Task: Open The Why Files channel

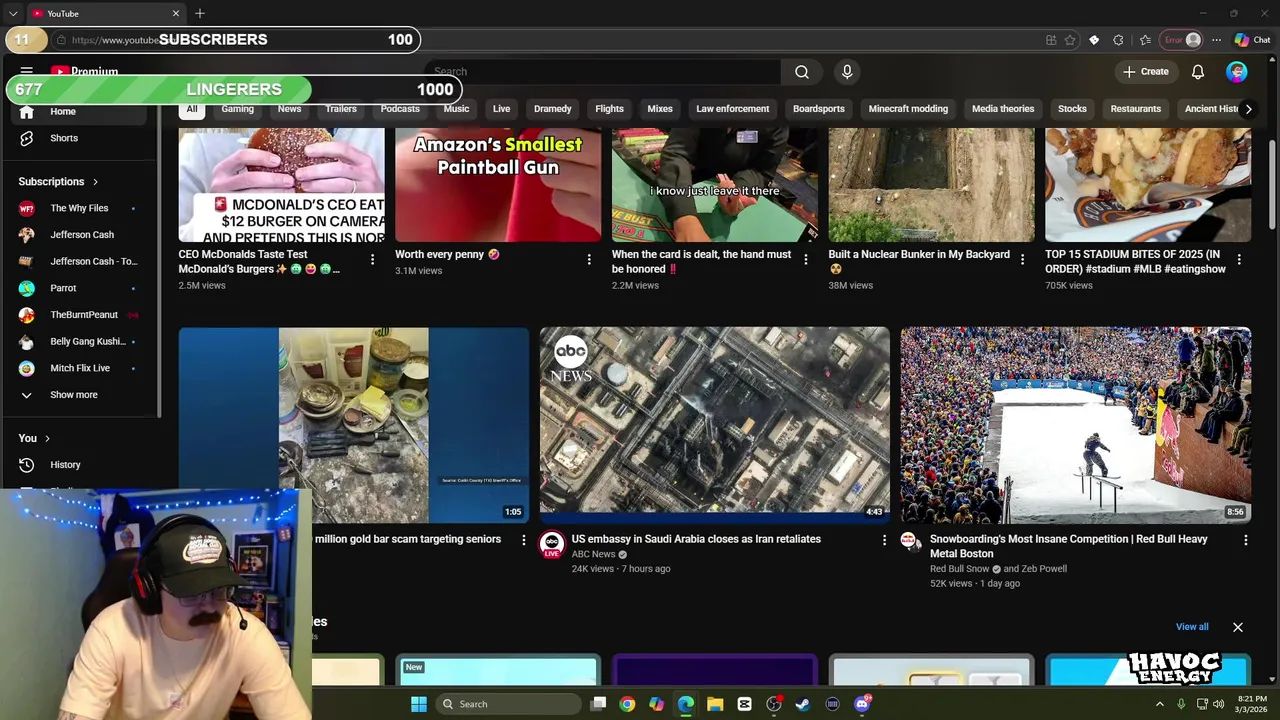Action: (80, 208)
